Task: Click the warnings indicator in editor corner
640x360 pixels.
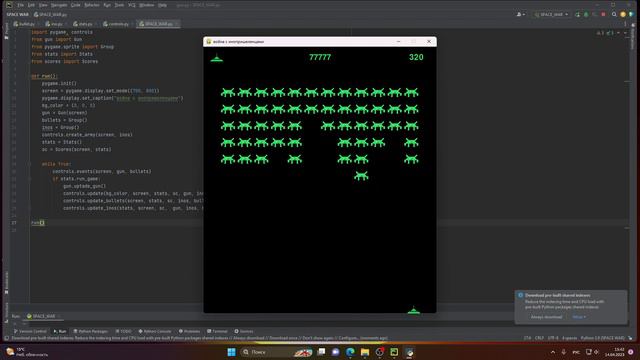Action: tap(606, 33)
